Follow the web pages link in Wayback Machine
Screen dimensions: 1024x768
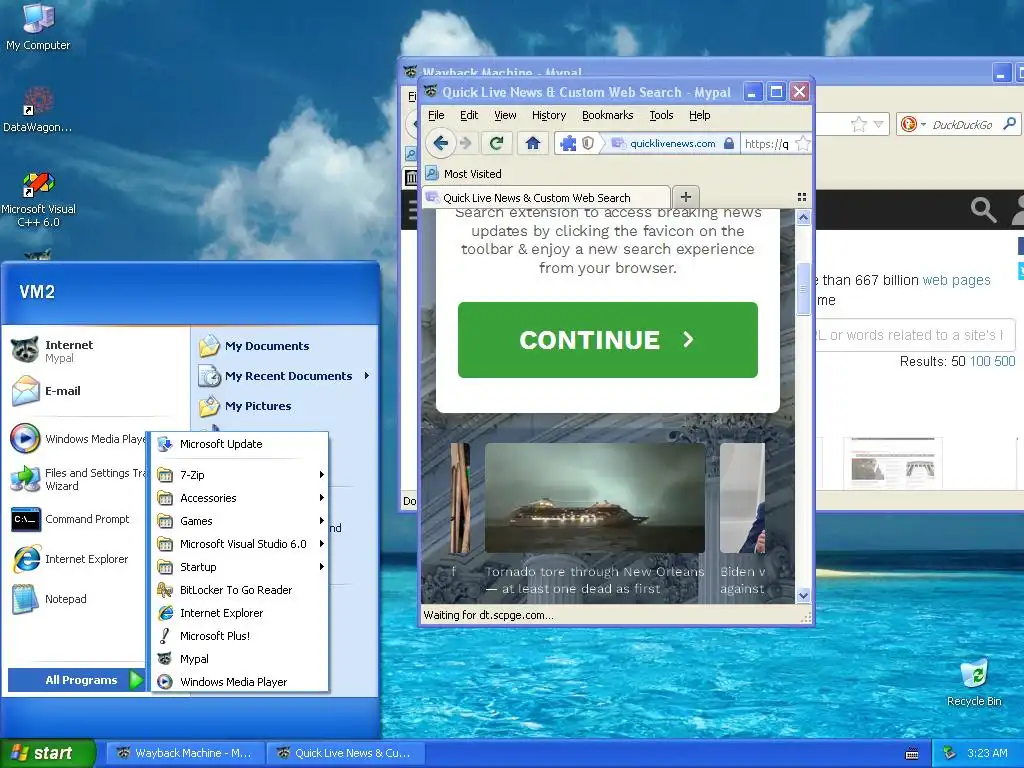pyautogui.click(x=956, y=280)
